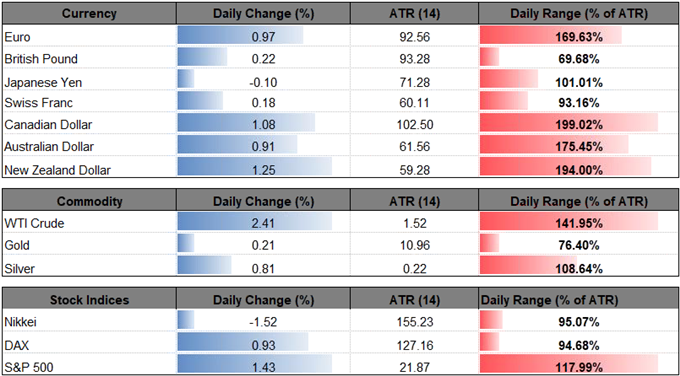Select the DAX ATR value 127.16

coord(415,345)
